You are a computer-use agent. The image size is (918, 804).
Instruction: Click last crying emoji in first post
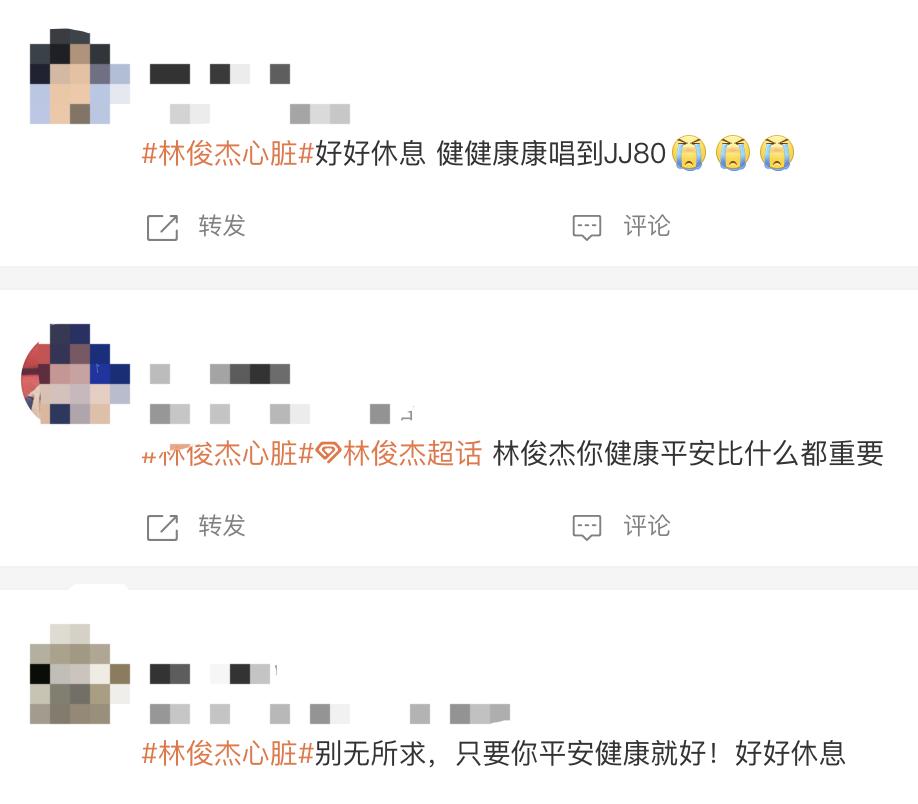[x=777, y=153]
